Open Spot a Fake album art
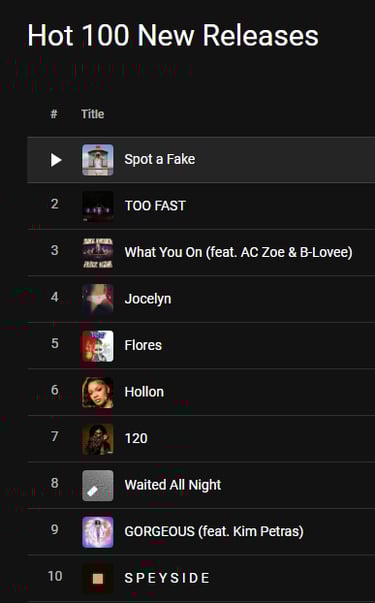The image size is (375, 603). tap(98, 160)
